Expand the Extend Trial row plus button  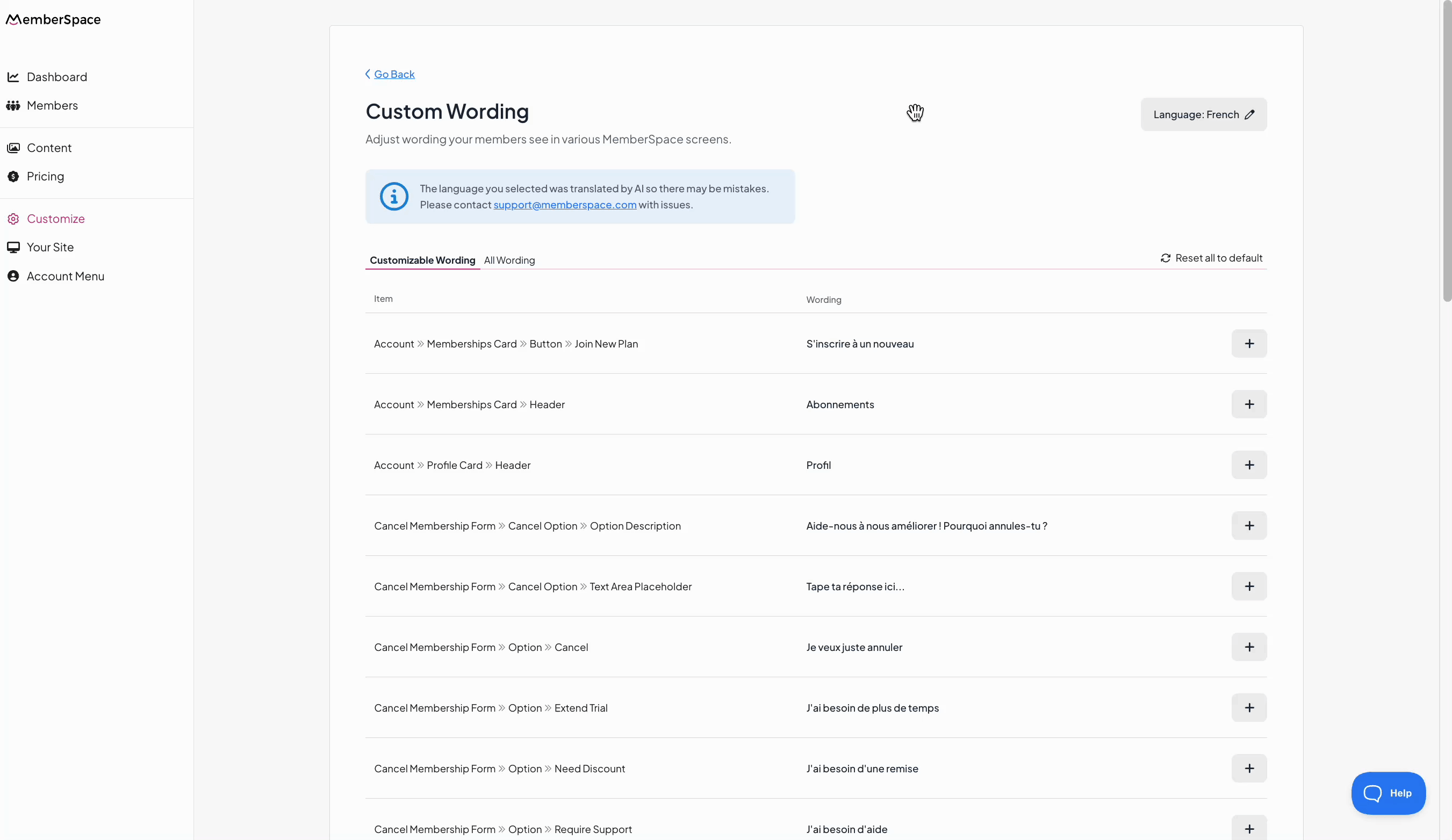(x=1249, y=707)
